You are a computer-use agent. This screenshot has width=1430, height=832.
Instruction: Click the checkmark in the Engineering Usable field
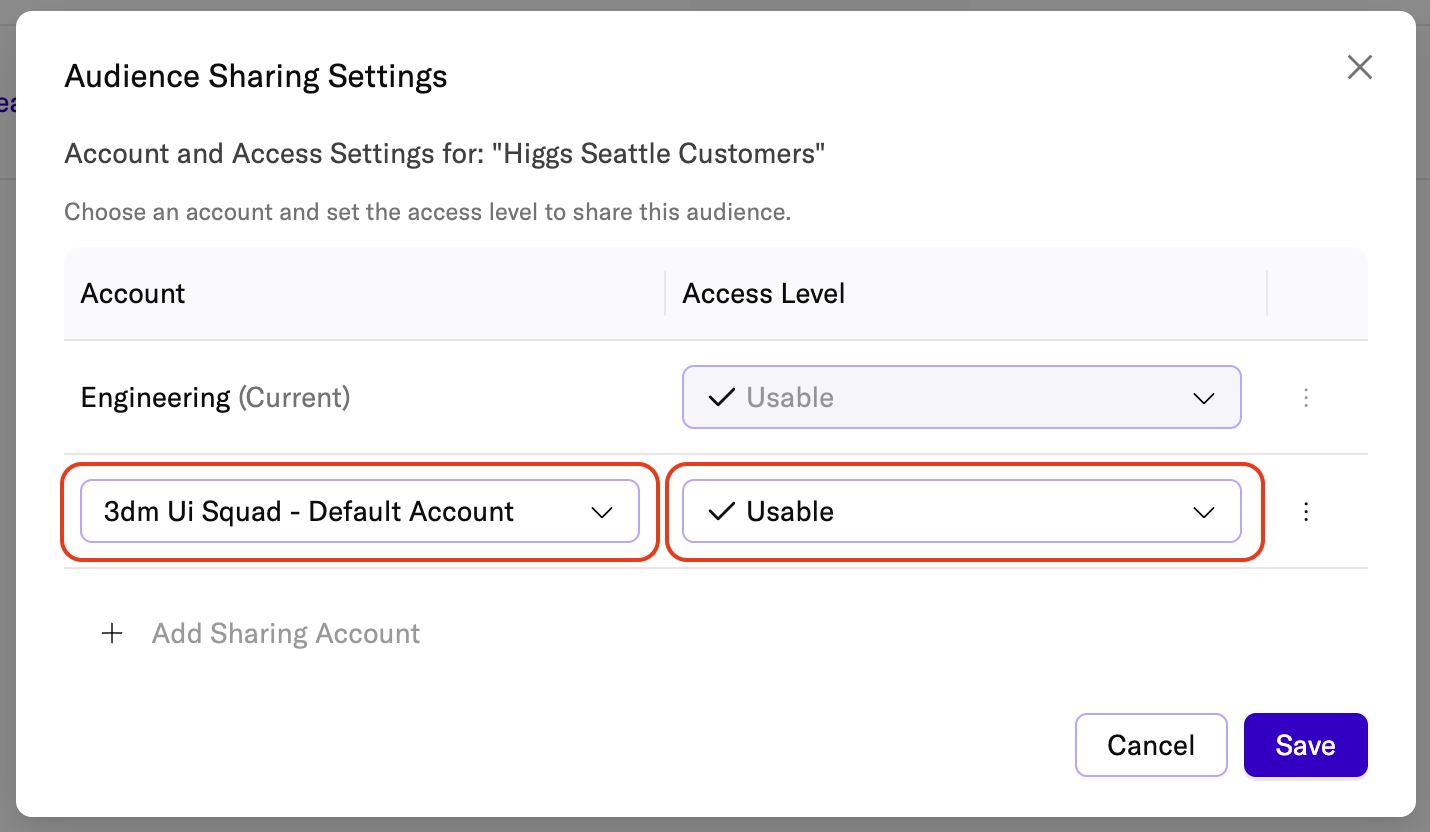point(721,398)
